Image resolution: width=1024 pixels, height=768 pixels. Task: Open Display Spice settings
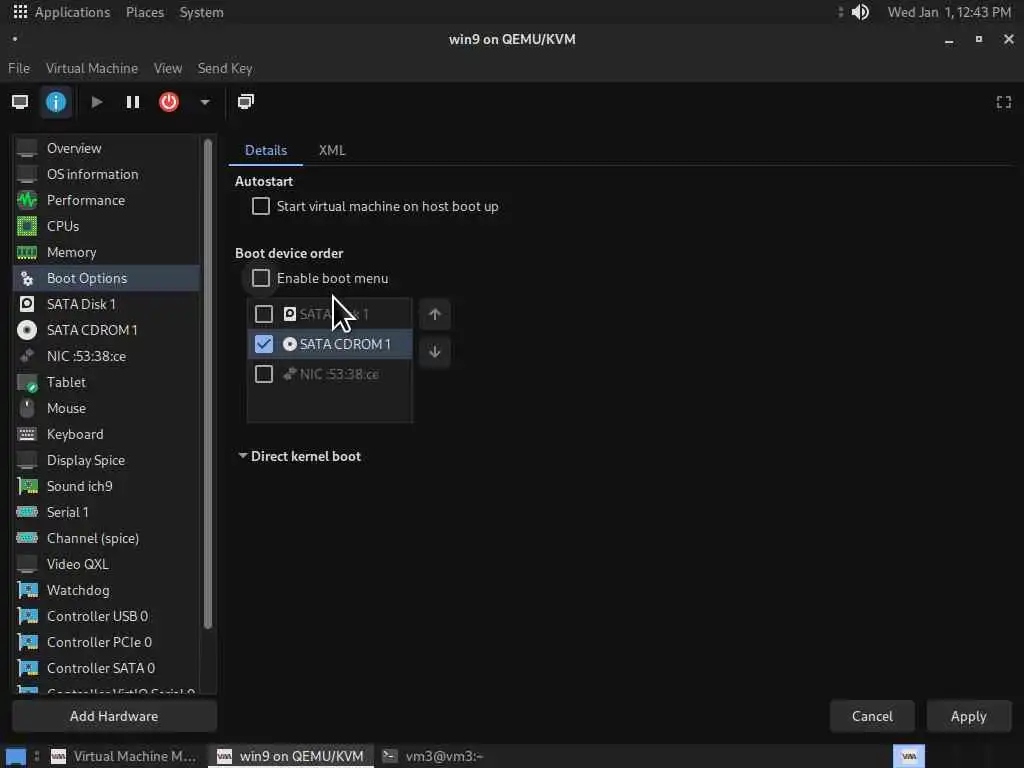[x=106, y=460]
